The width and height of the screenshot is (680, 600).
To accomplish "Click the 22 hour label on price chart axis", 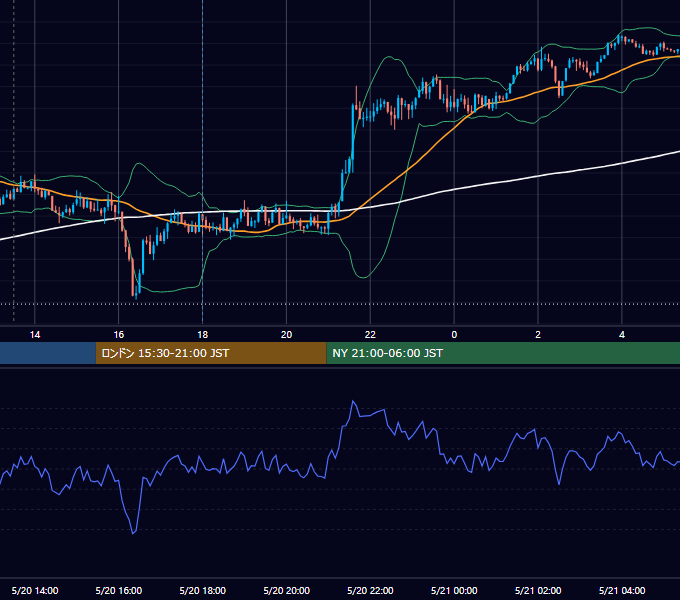I will coord(370,335).
